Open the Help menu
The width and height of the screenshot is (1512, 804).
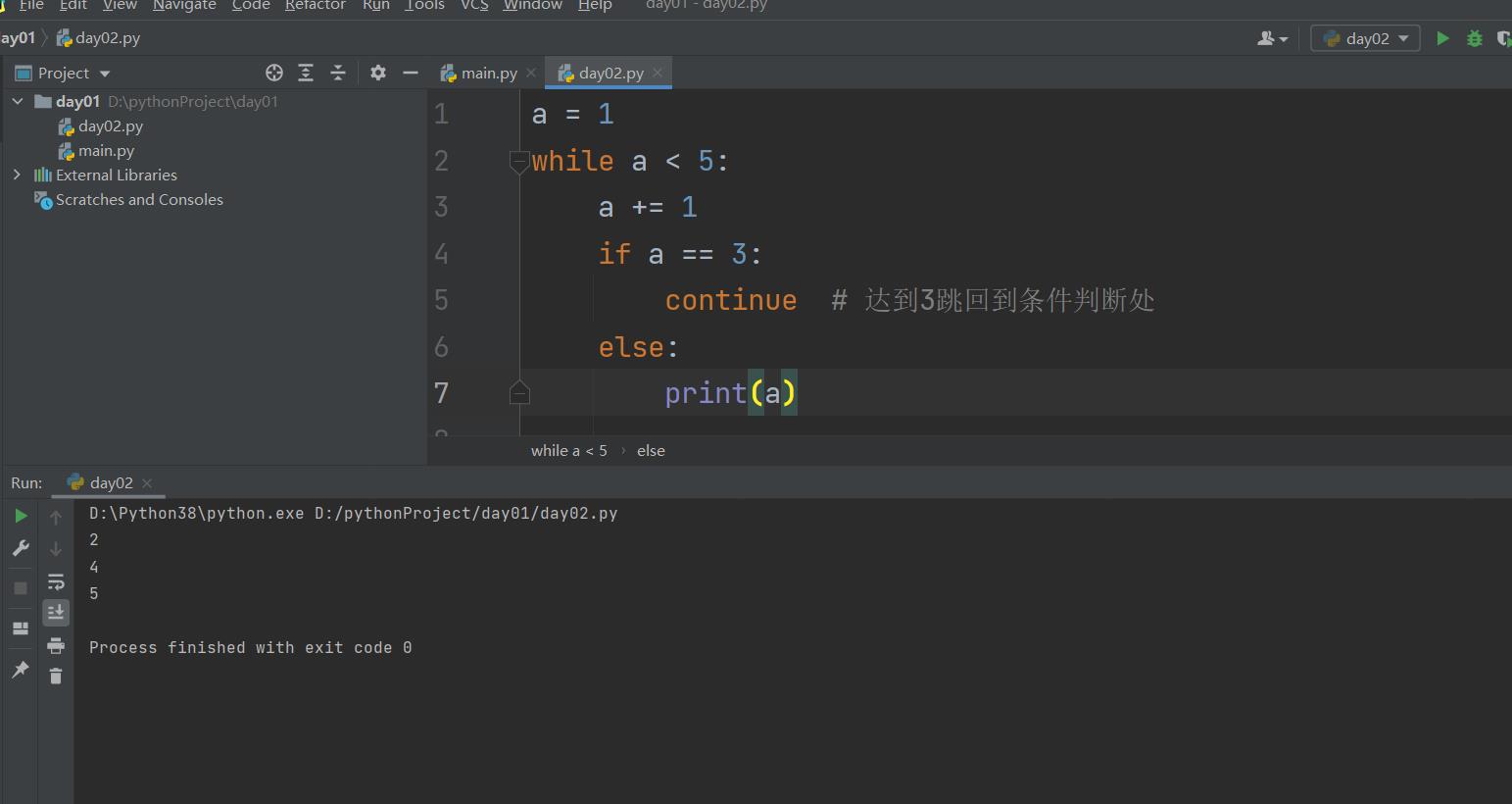pyautogui.click(x=595, y=5)
